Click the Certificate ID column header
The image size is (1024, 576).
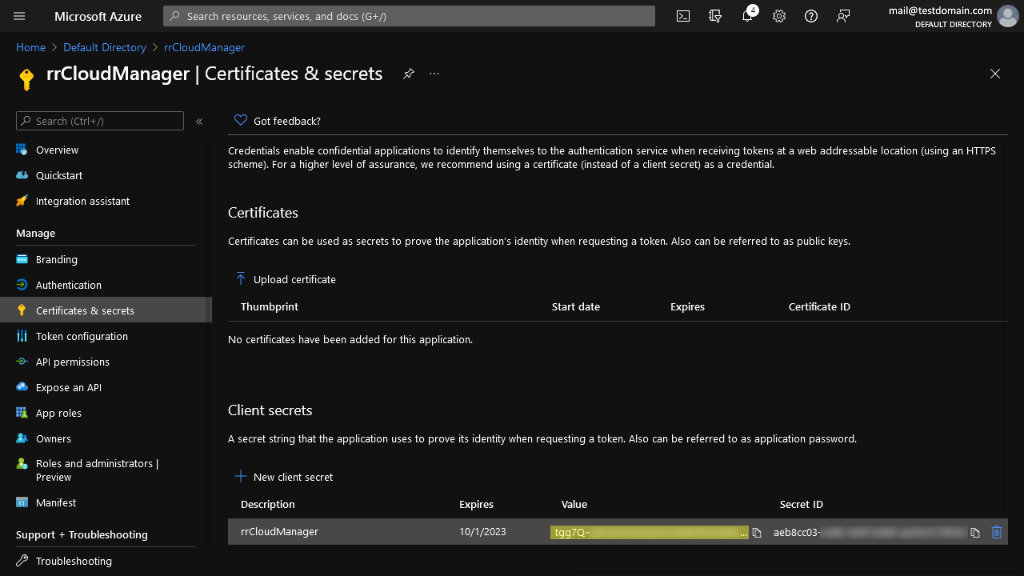point(820,306)
